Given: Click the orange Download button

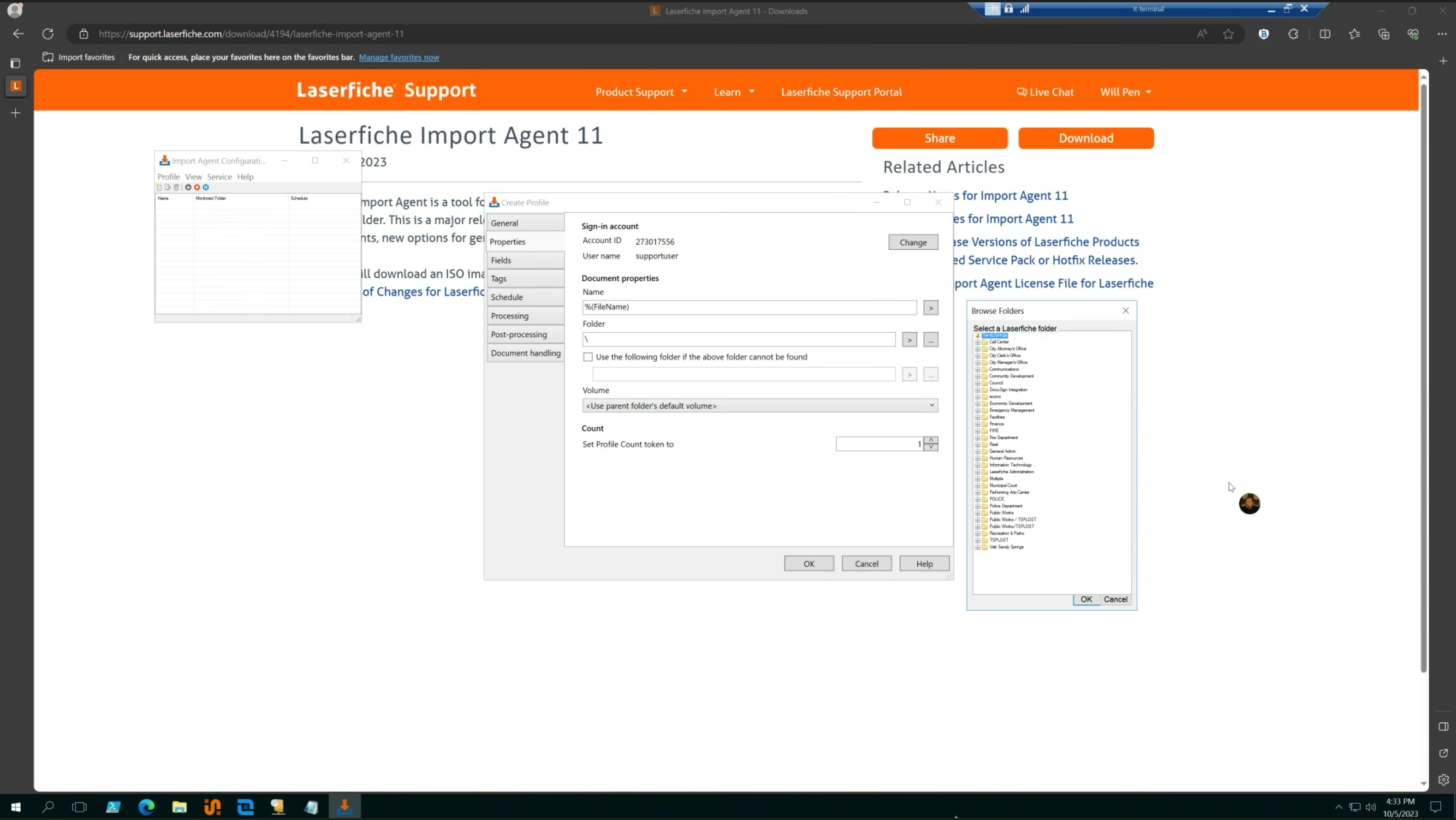Looking at the screenshot, I should [1085, 138].
